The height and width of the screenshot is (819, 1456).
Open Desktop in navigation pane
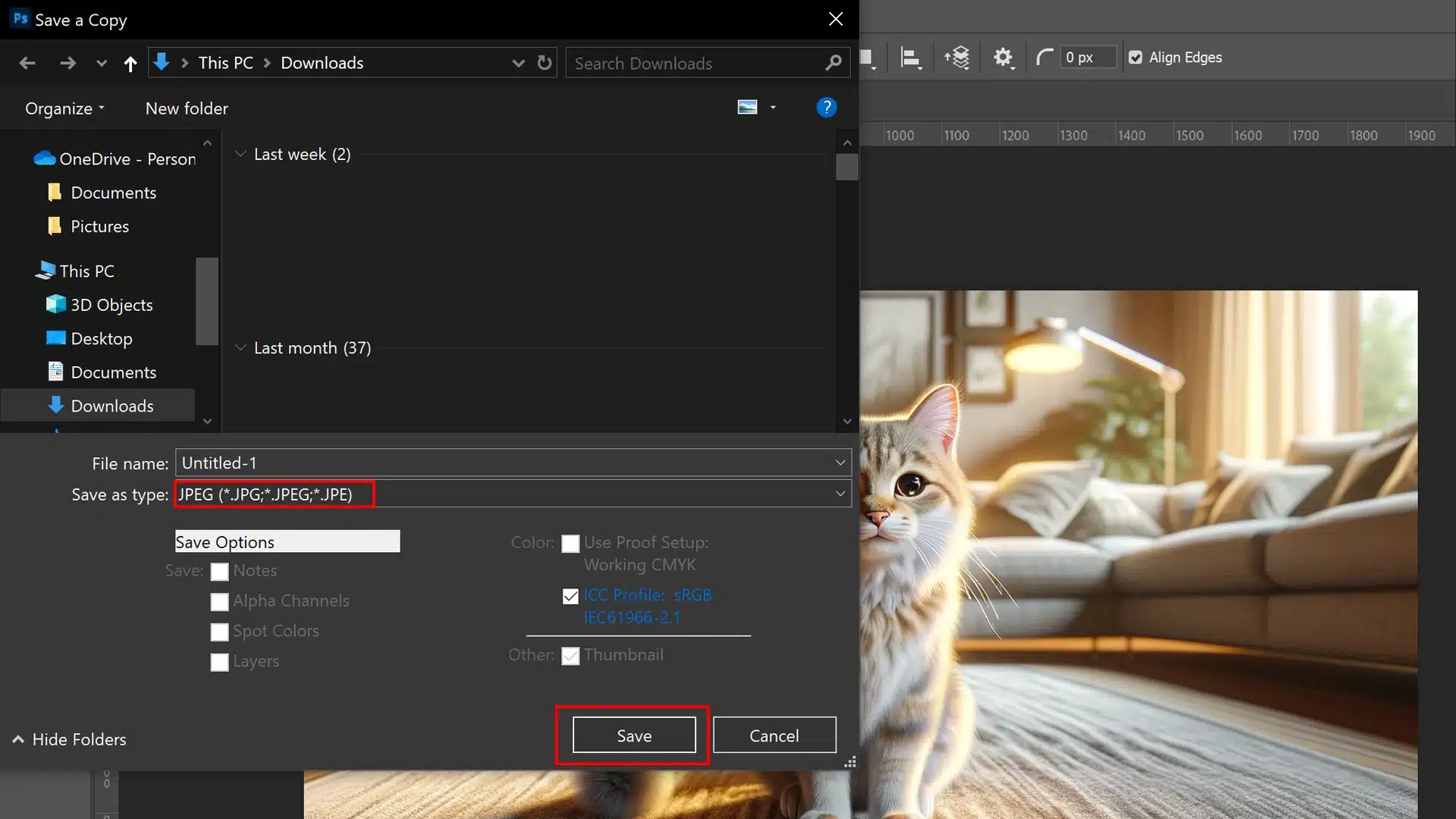point(89,338)
